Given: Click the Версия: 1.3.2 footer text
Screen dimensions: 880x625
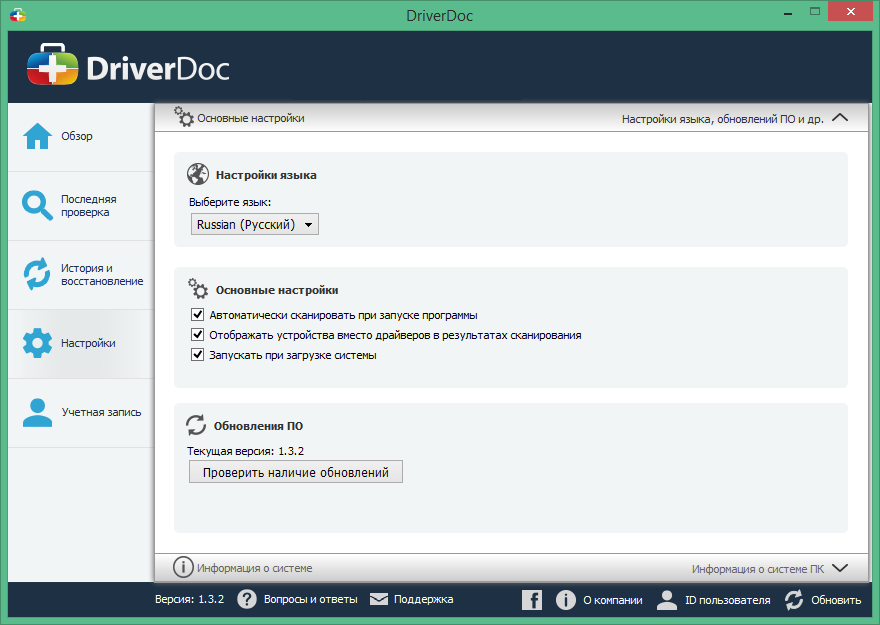Looking at the screenshot, I should (x=189, y=599).
